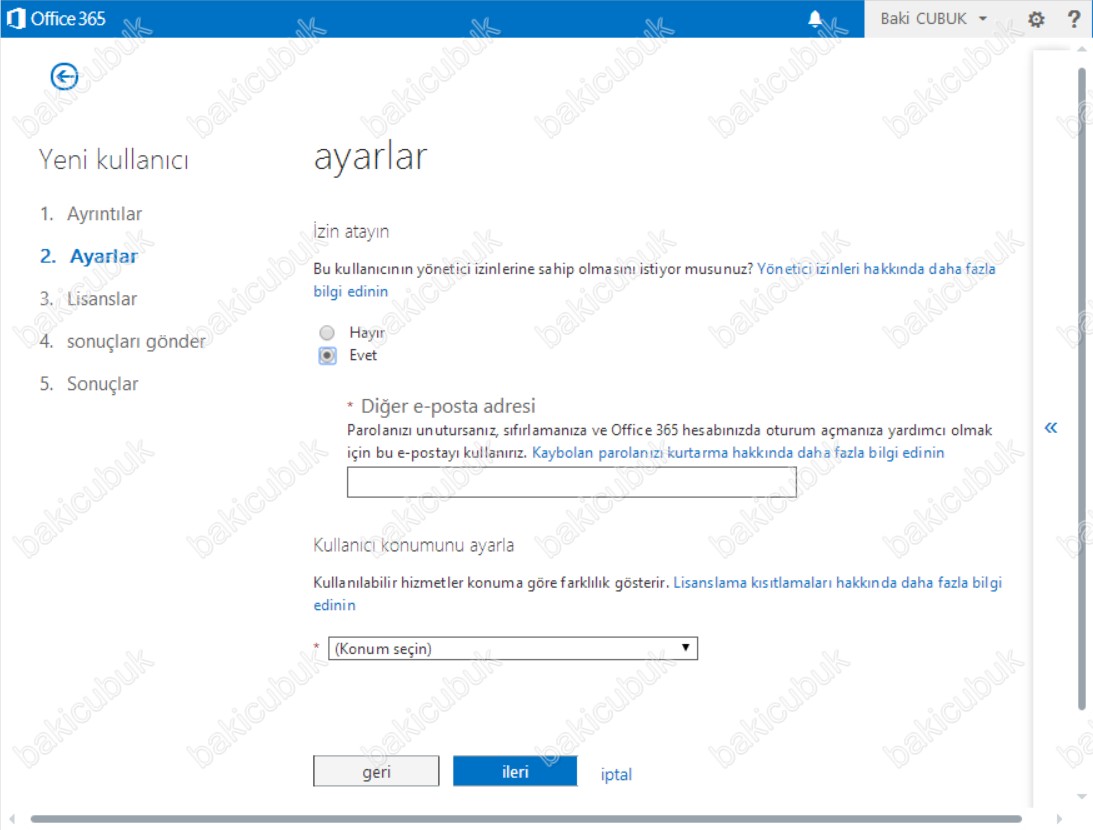Image resolution: width=1093 pixels, height=830 pixels.
Task: Open Kaybolan parolanızı kurtarma link
Action: [x=738, y=453]
